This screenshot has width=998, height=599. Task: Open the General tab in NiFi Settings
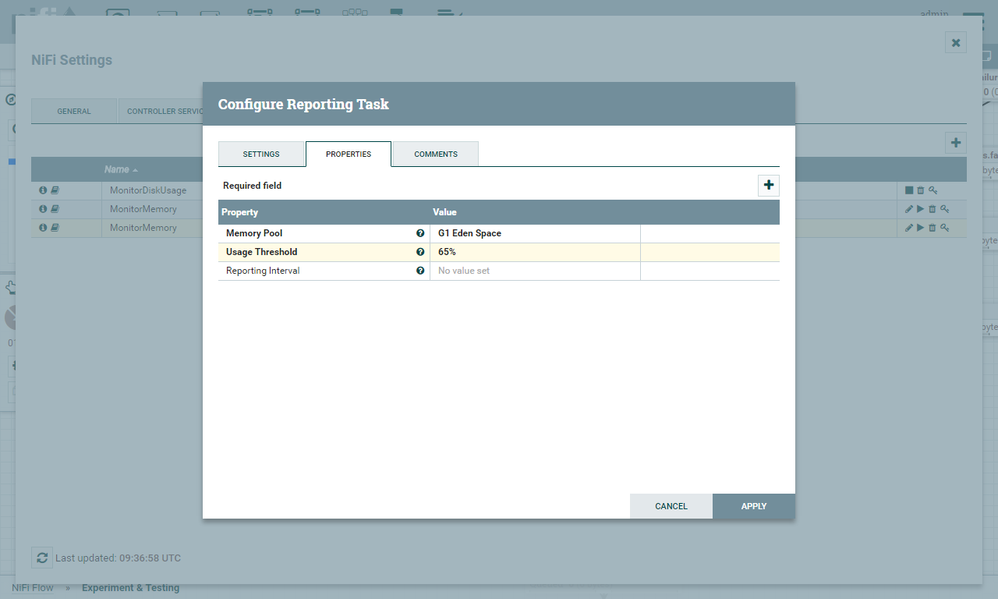click(74, 111)
